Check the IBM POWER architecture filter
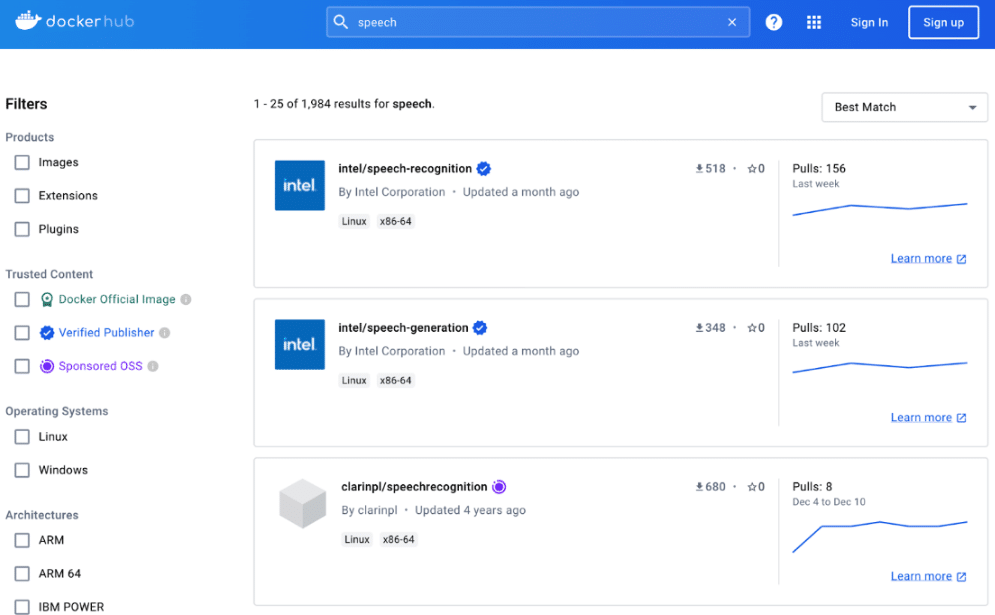This screenshot has height=615, width=995. pos(22,607)
